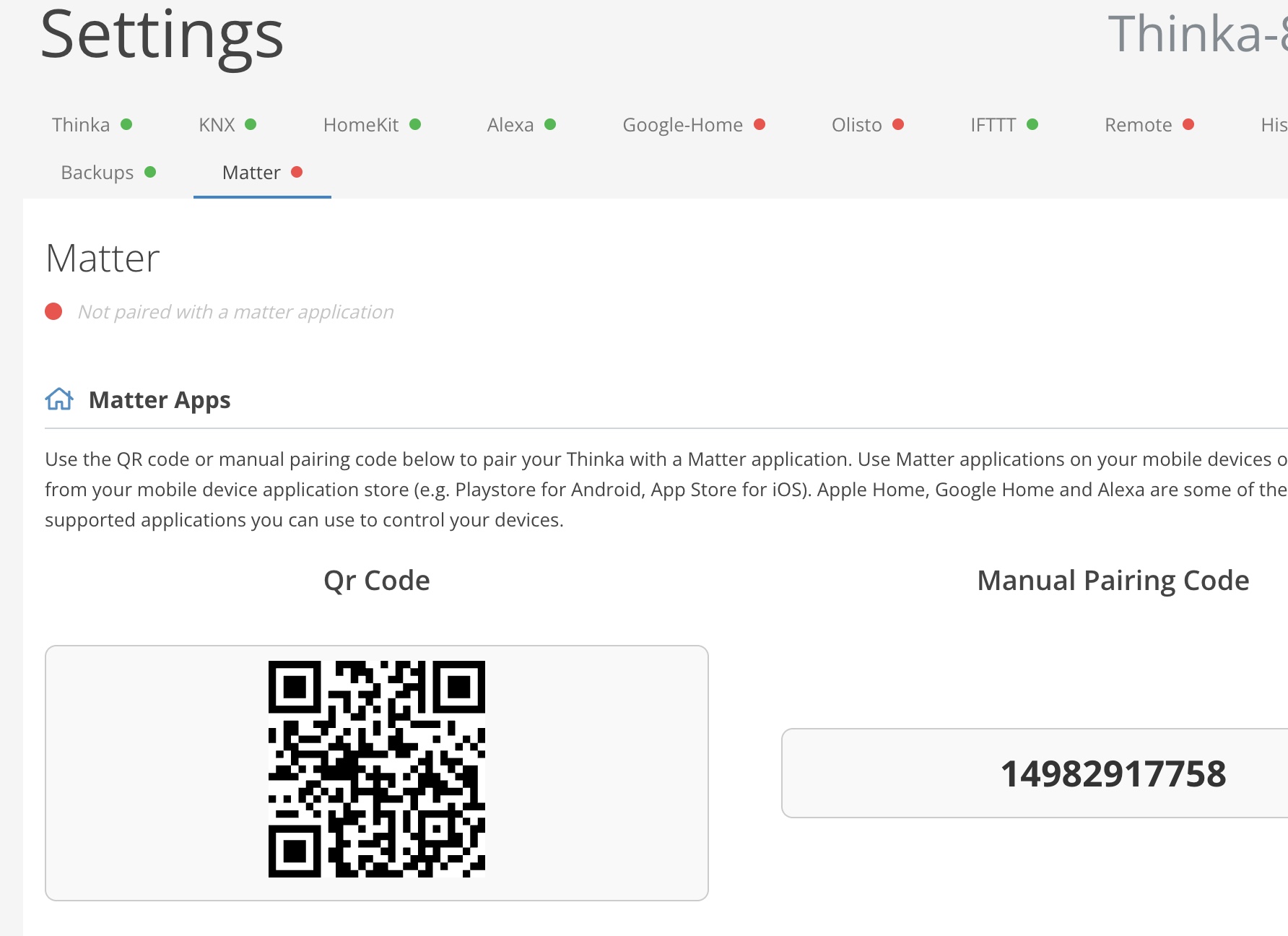Click the green dot beside the Backups tab
The height and width of the screenshot is (936, 1288).
(150, 172)
